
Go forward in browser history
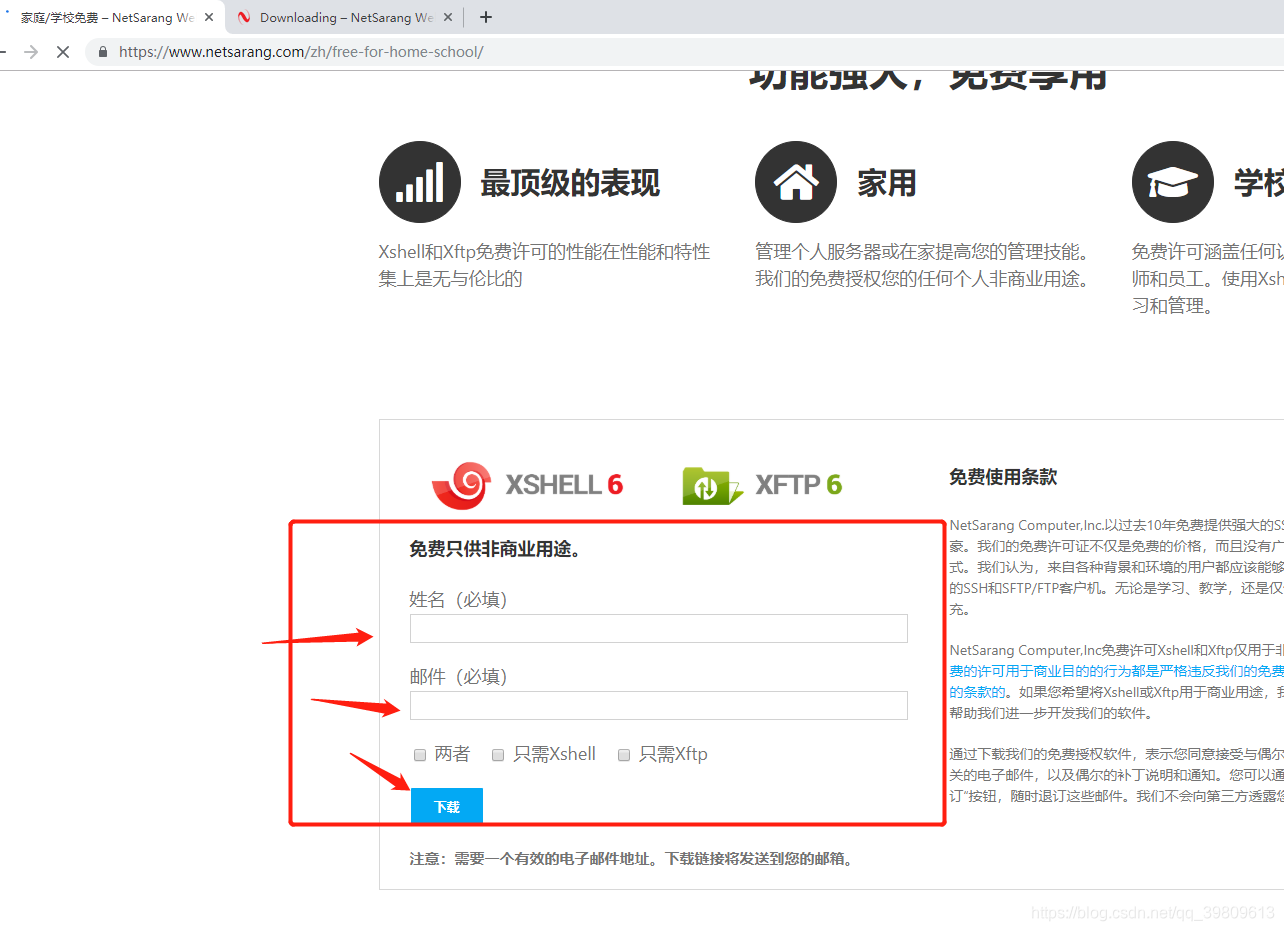tap(30, 52)
